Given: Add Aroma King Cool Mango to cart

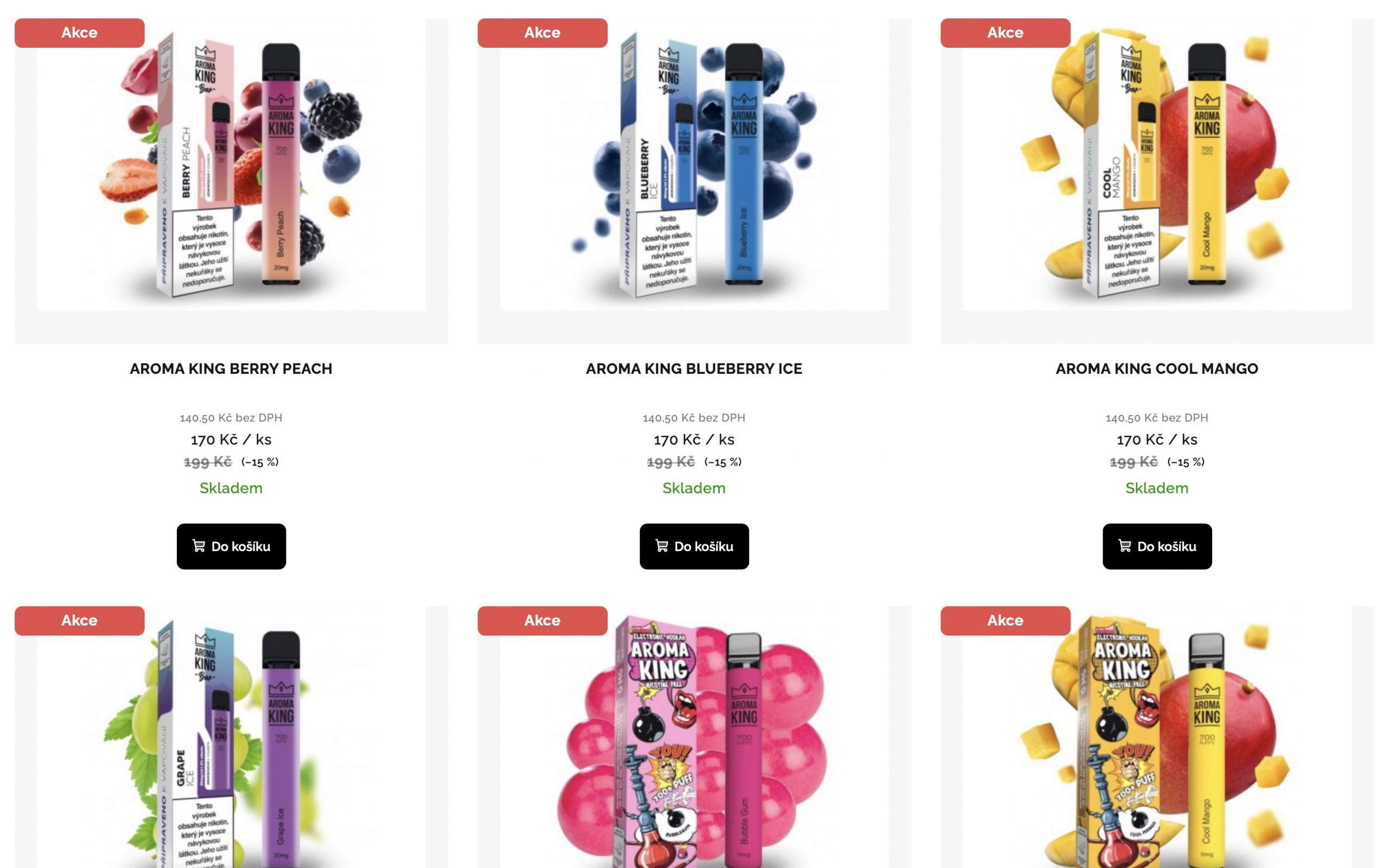Looking at the screenshot, I should (x=1157, y=546).
